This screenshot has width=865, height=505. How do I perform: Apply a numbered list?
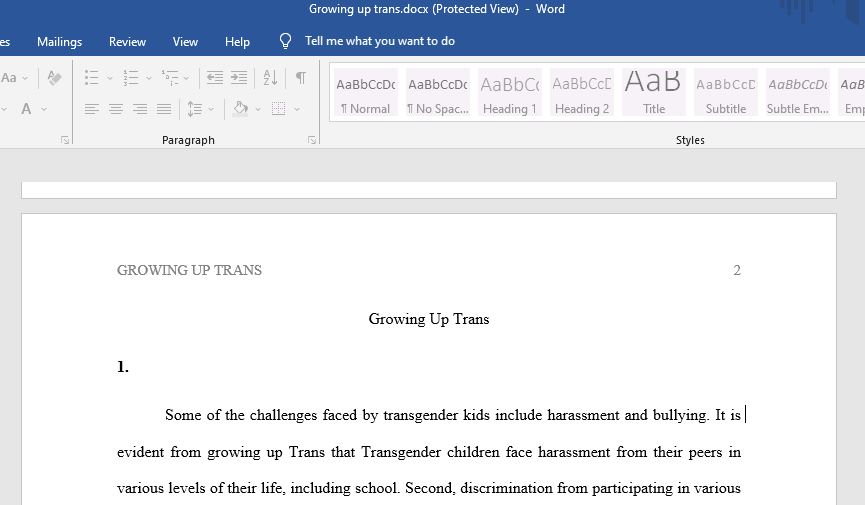pos(131,78)
